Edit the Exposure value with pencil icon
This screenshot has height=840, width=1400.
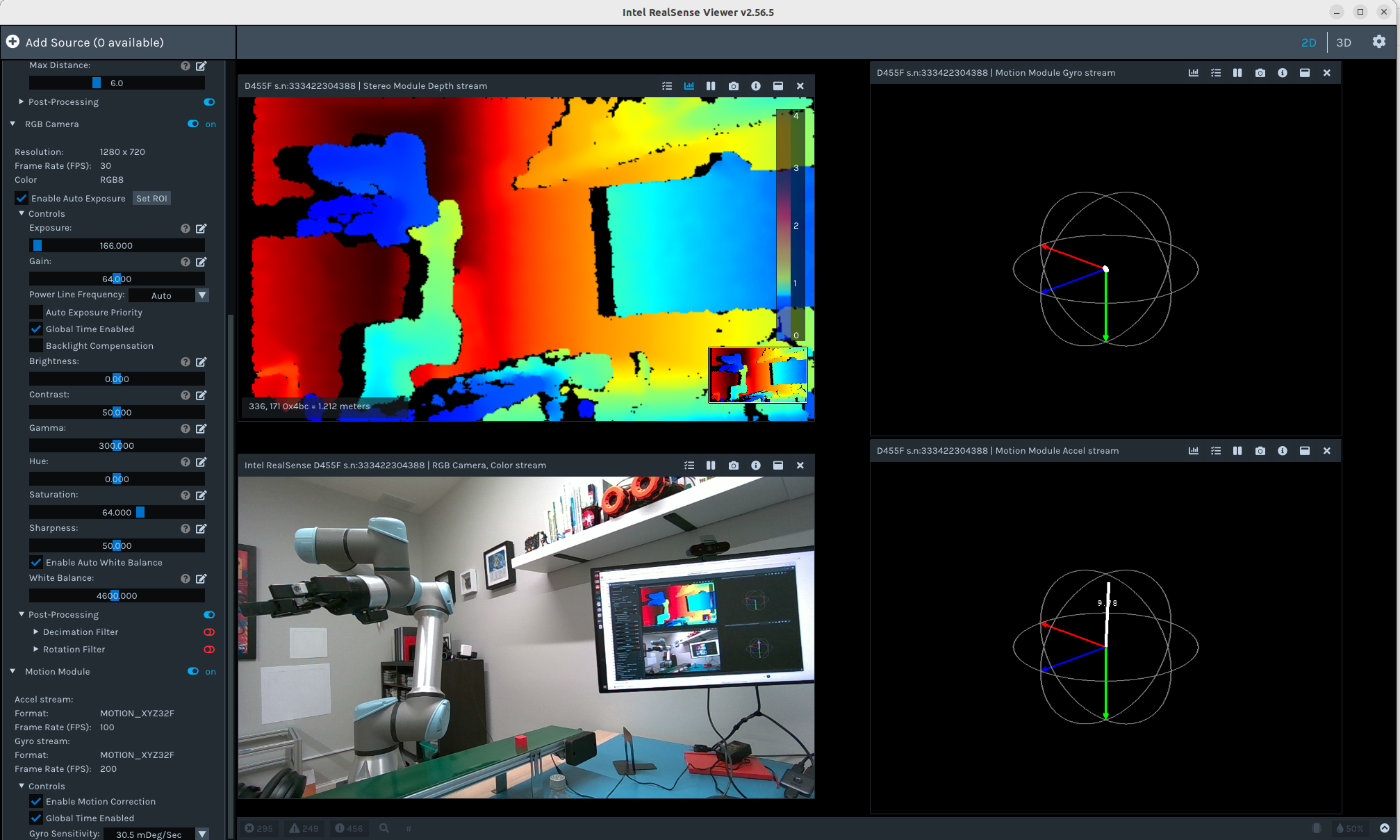[x=201, y=229]
